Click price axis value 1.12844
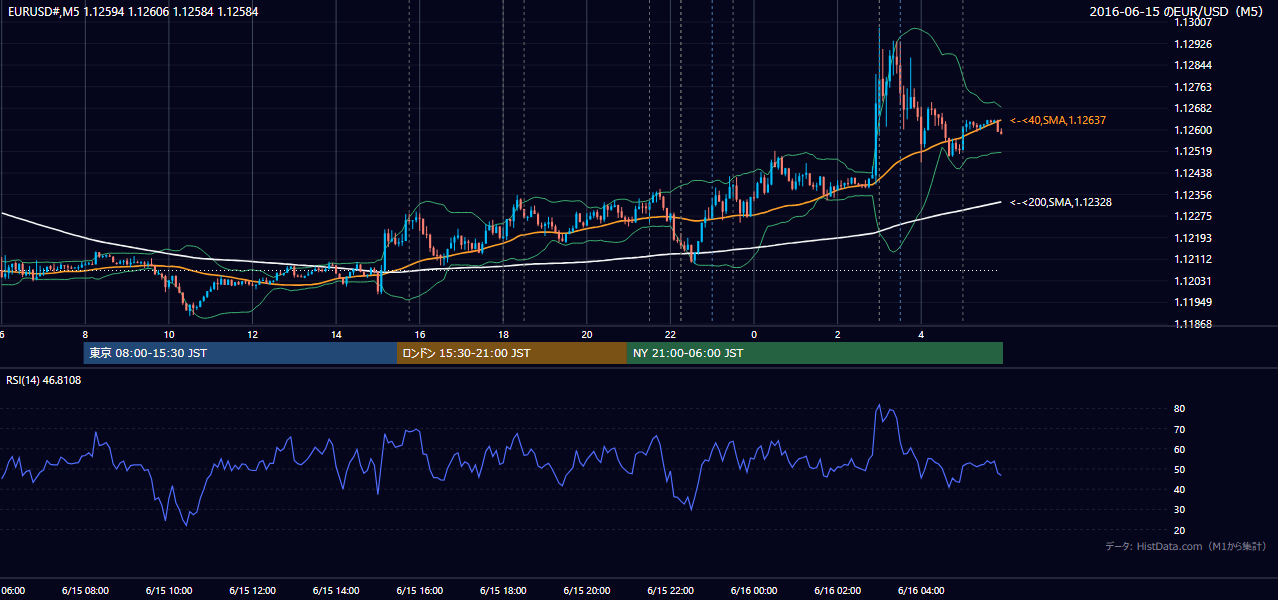 point(1192,65)
